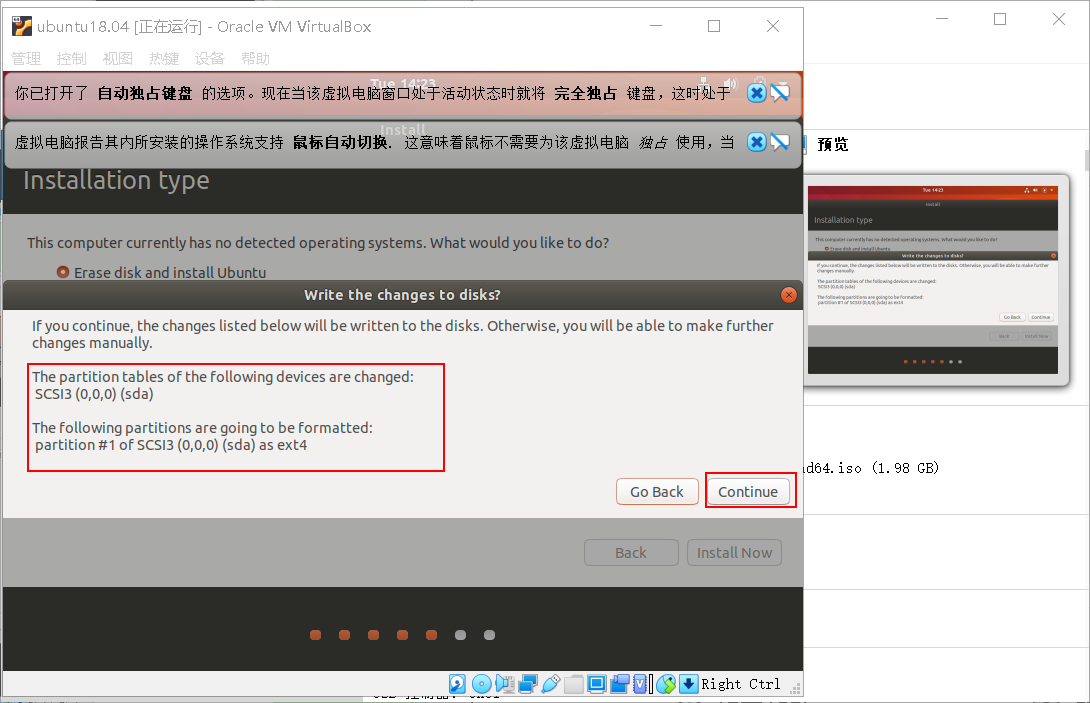1090x703 pixels.
Task: Click the 预览 section header
Action: tap(833, 145)
